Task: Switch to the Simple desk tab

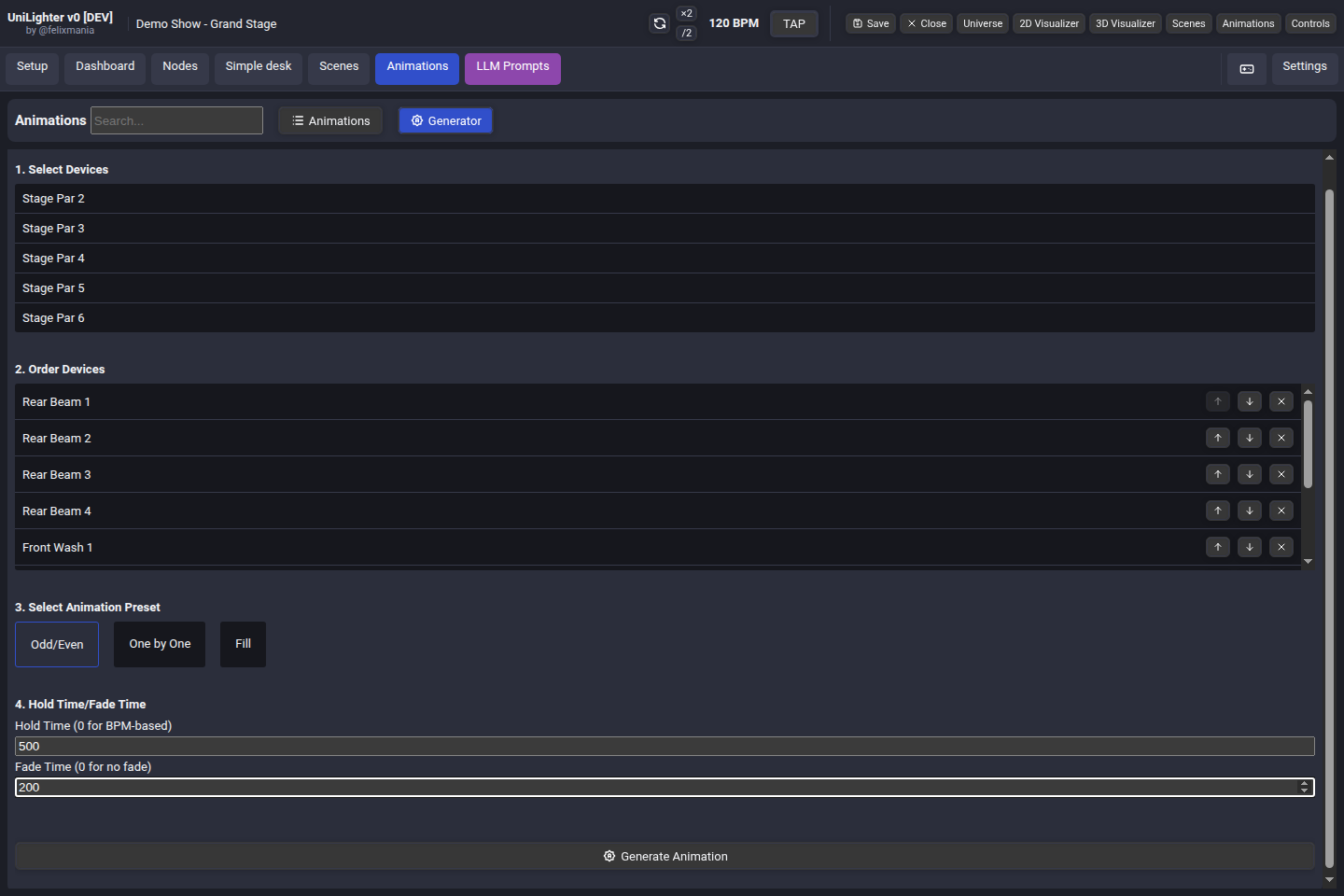Action: [259, 68]
